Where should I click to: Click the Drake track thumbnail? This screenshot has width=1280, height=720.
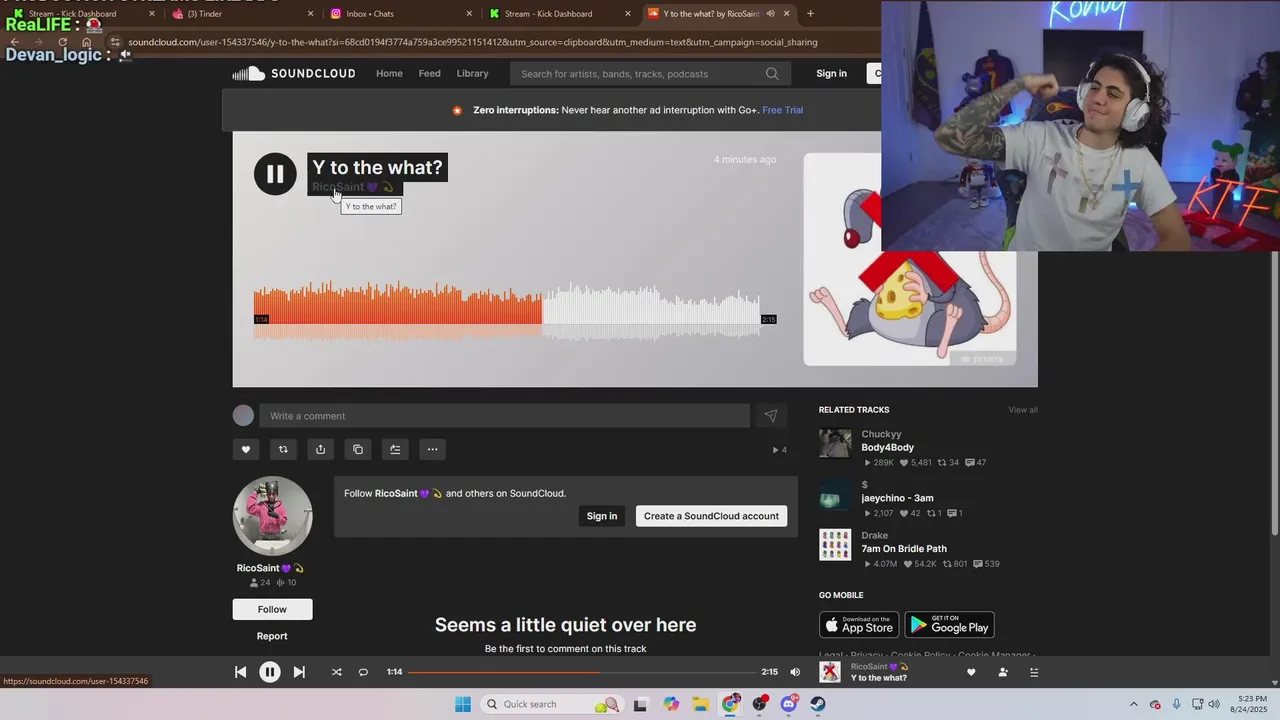click(x=835, y=545)
